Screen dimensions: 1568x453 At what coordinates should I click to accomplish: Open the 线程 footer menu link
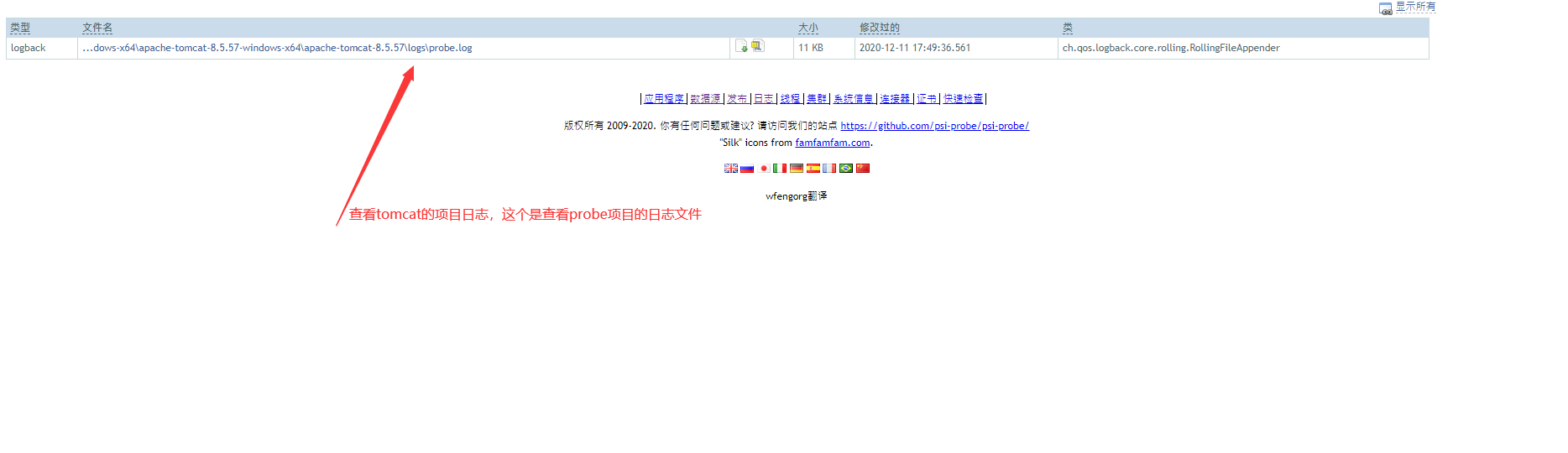[x=790, y=99]
